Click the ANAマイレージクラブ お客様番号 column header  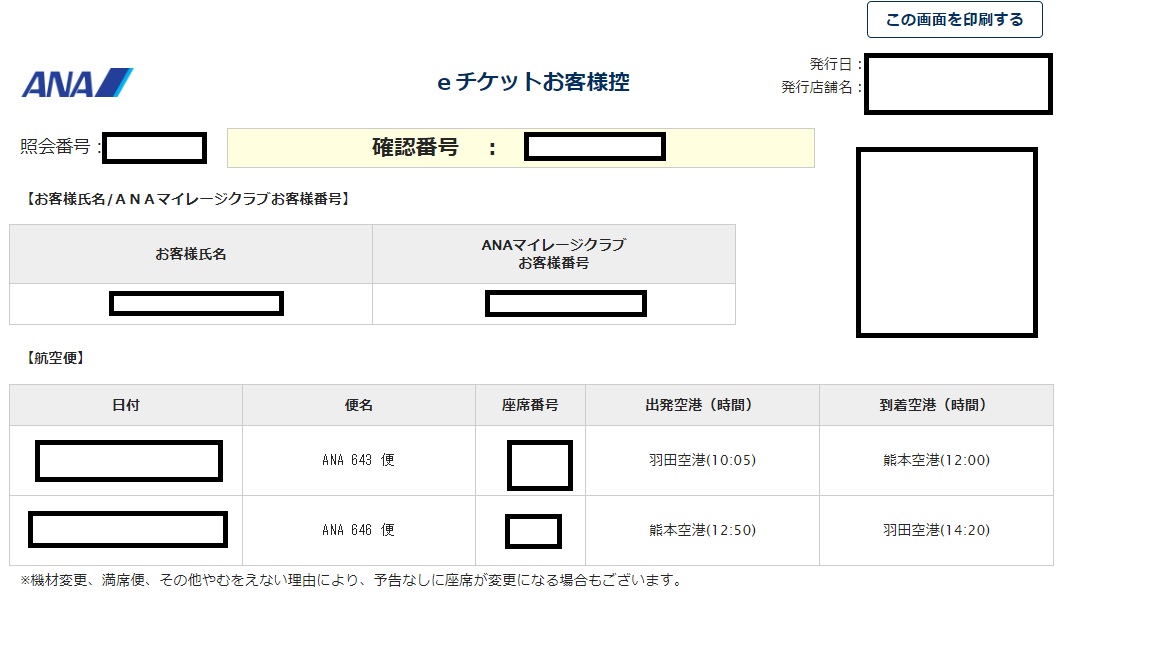click(x=553, y=254)
